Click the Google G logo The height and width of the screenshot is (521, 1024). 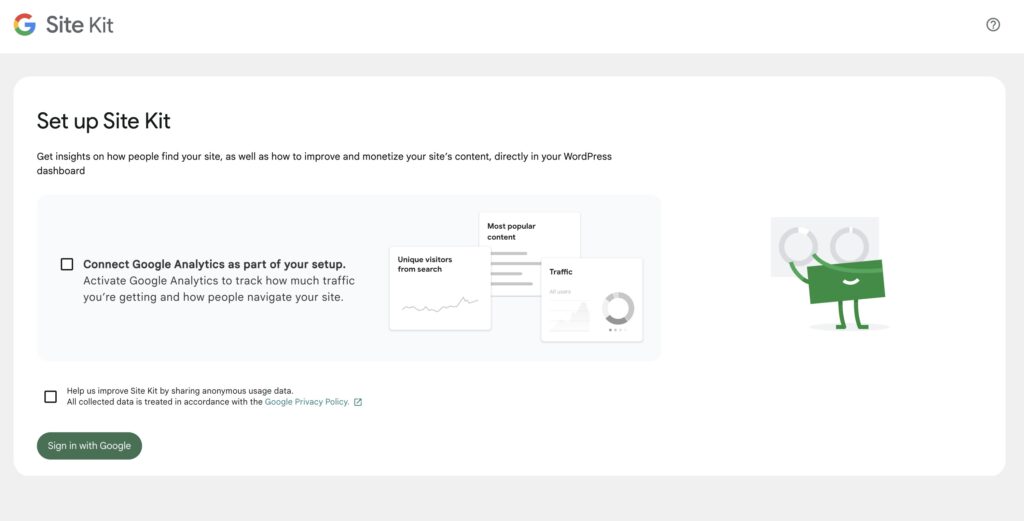25,25
